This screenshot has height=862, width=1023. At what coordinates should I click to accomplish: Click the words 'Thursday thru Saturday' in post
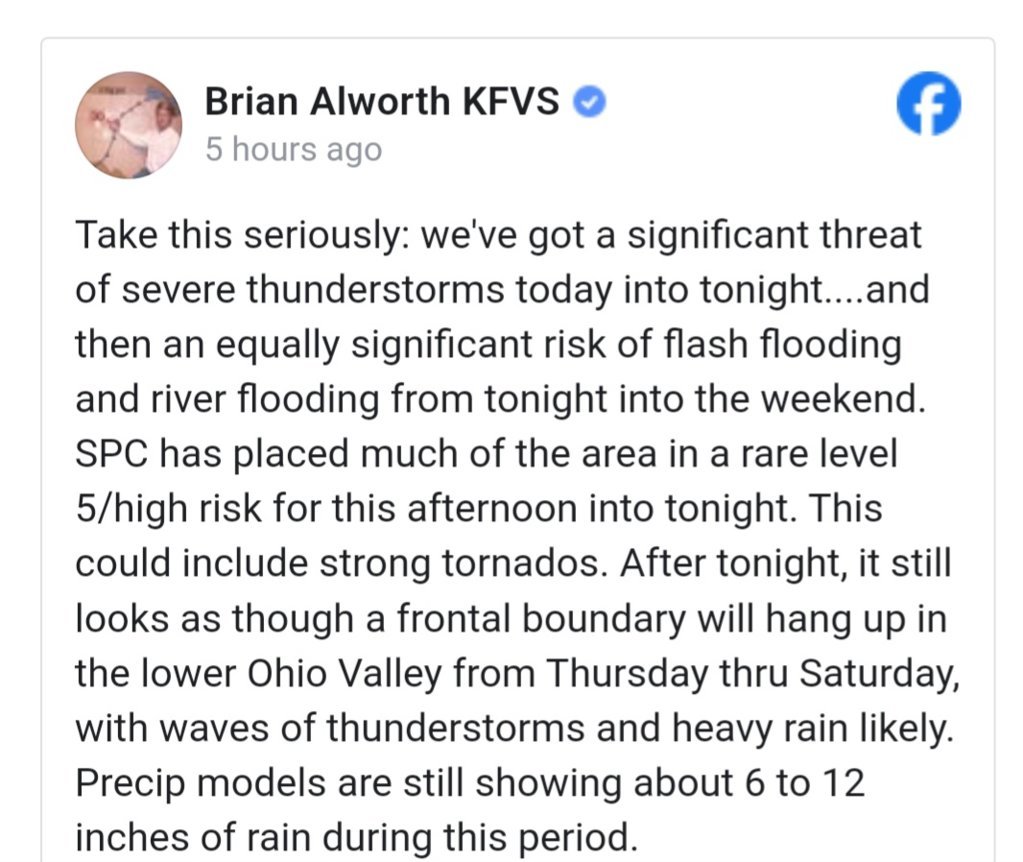750,673
